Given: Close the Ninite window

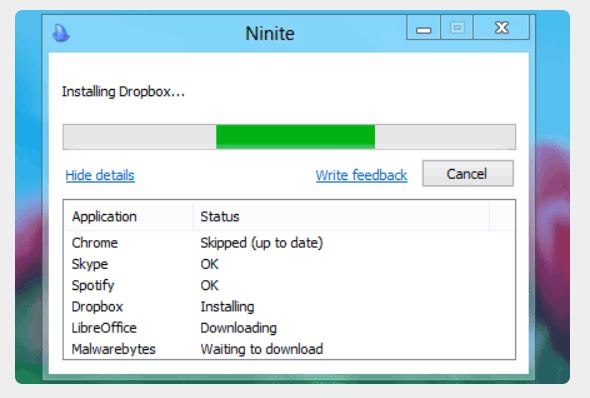Looking at the screenshot, I should (501, 27).
